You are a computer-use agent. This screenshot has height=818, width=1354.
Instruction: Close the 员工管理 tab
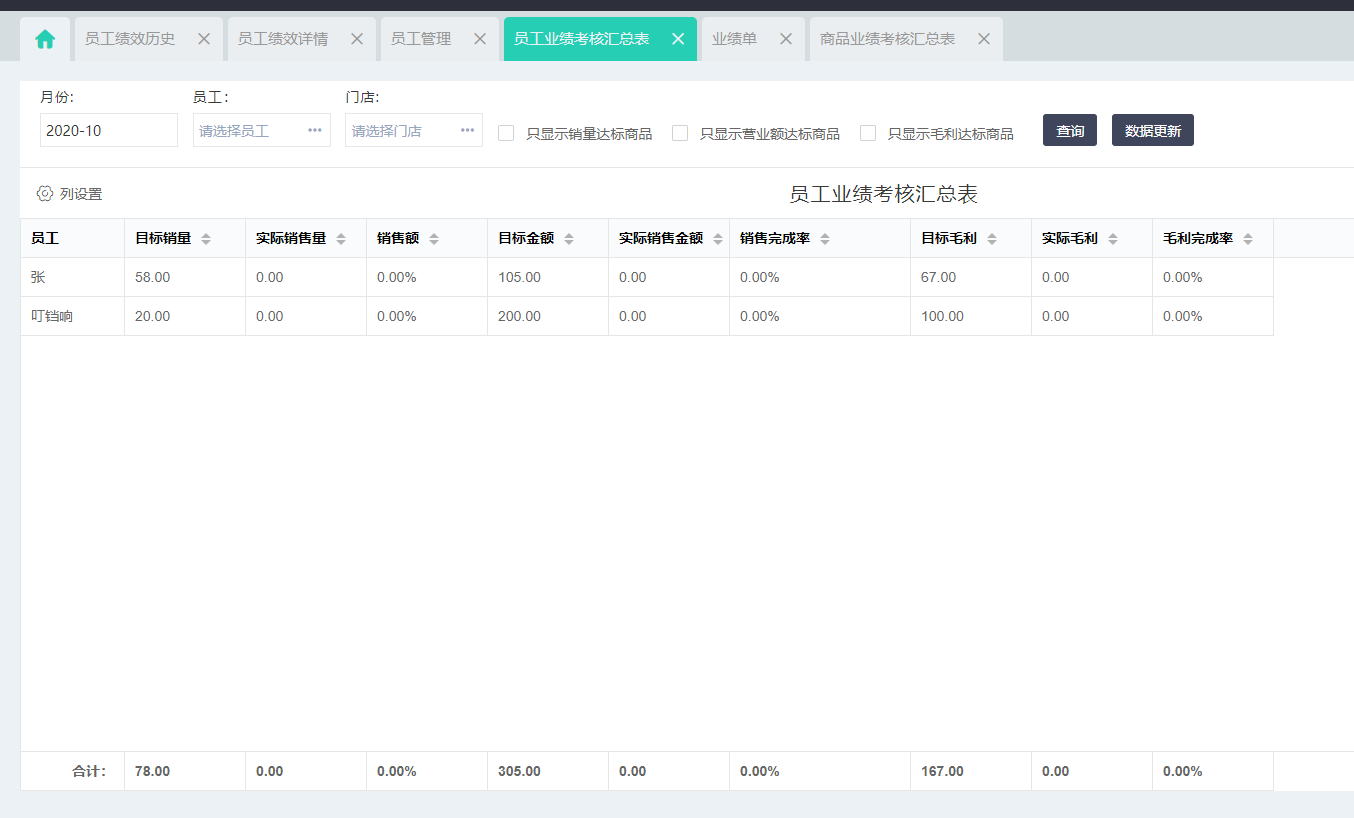(480, 39)
